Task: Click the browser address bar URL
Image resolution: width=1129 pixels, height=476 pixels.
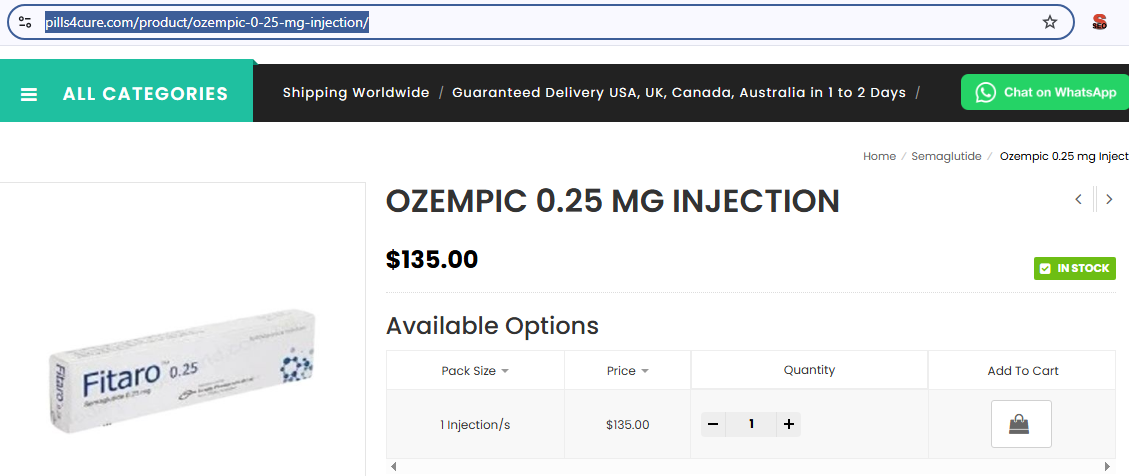Action: [x=207, y=22]
